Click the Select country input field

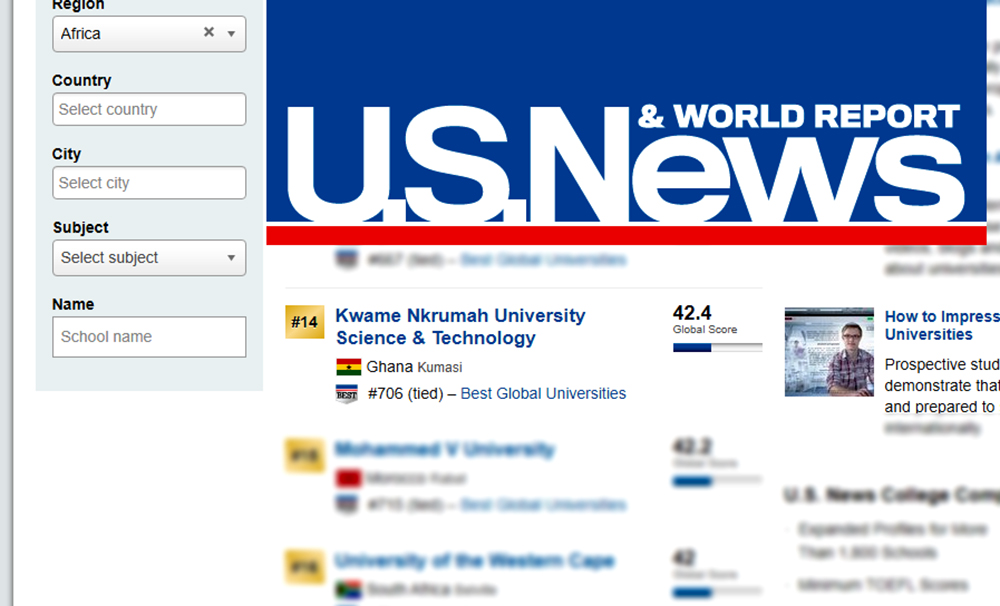click(149, 109)
